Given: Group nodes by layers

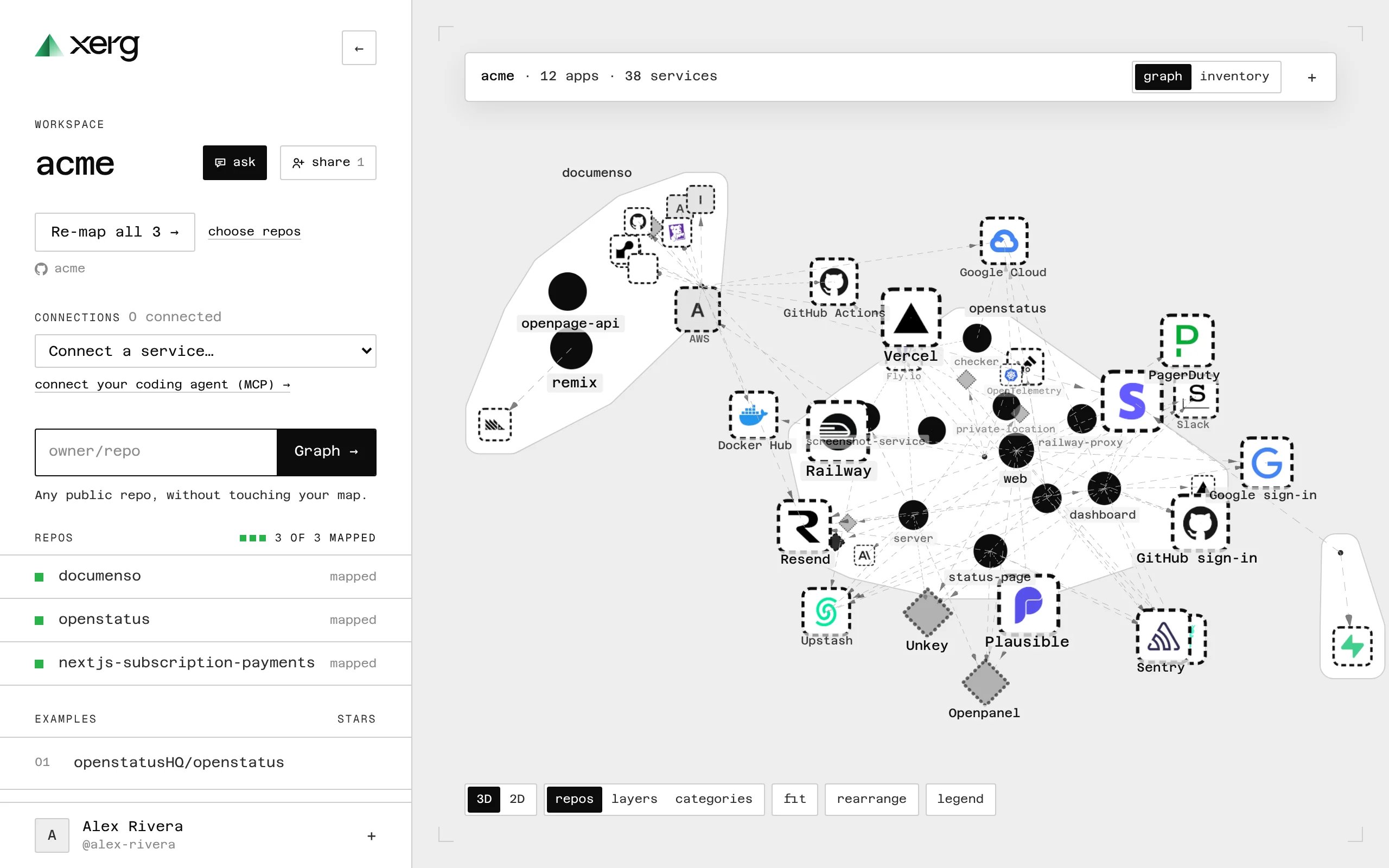Looking at the screenshot, I should [x=634, y=799].
